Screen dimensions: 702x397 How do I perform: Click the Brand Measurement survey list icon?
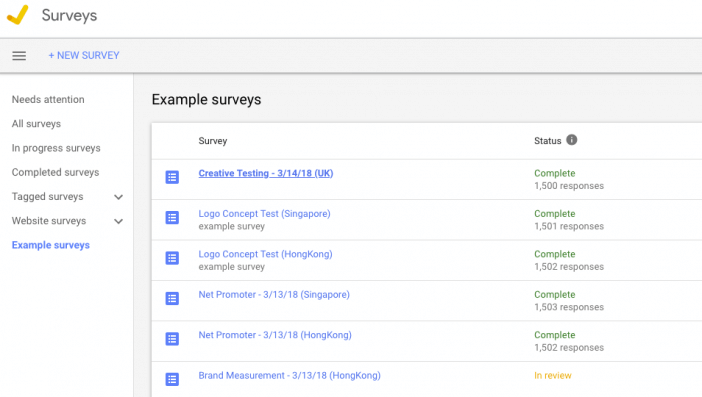tap(172, 379)
